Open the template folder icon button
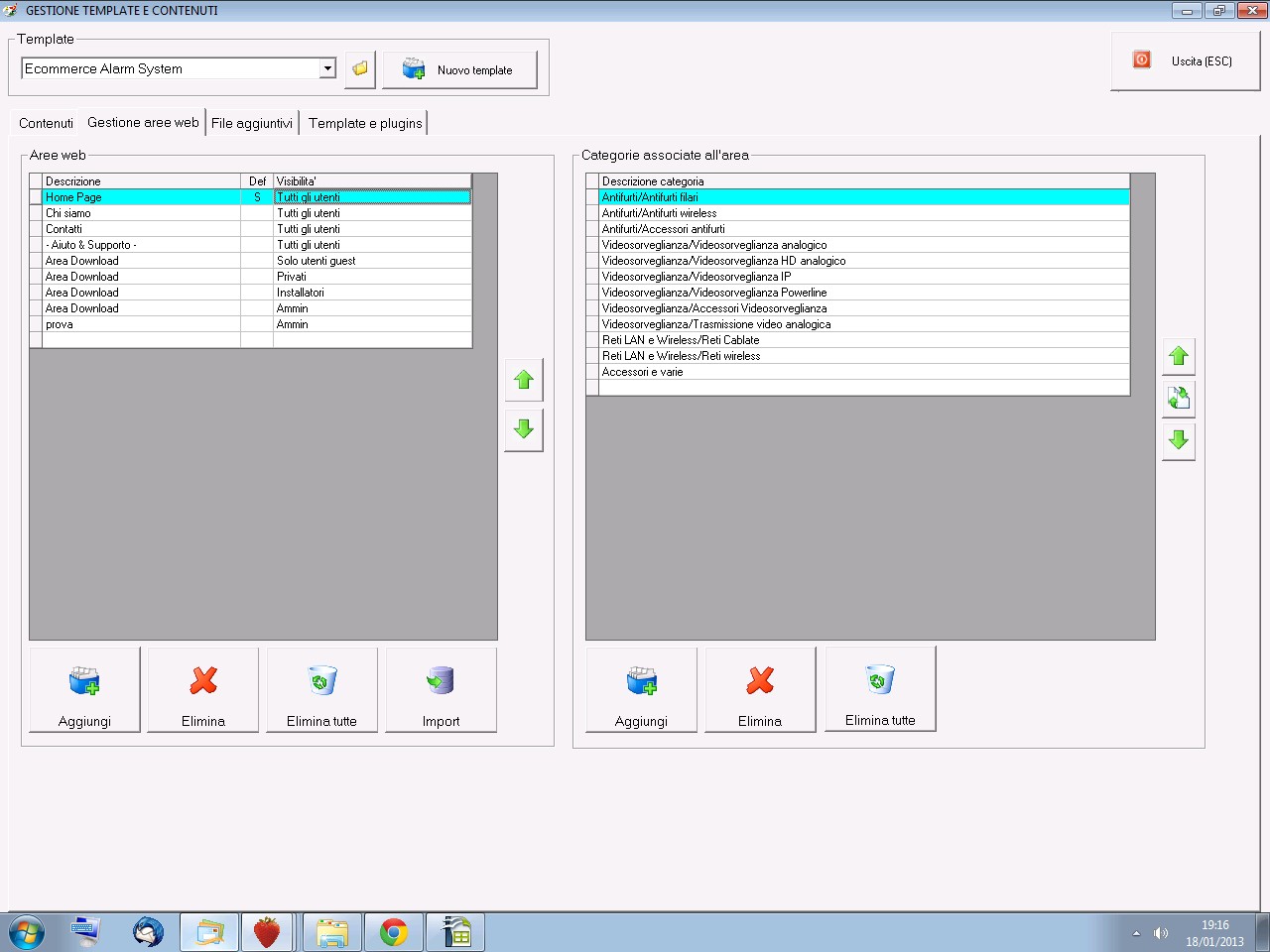The height and width of the screenshot is (952, 1270). tap(360, 69)
